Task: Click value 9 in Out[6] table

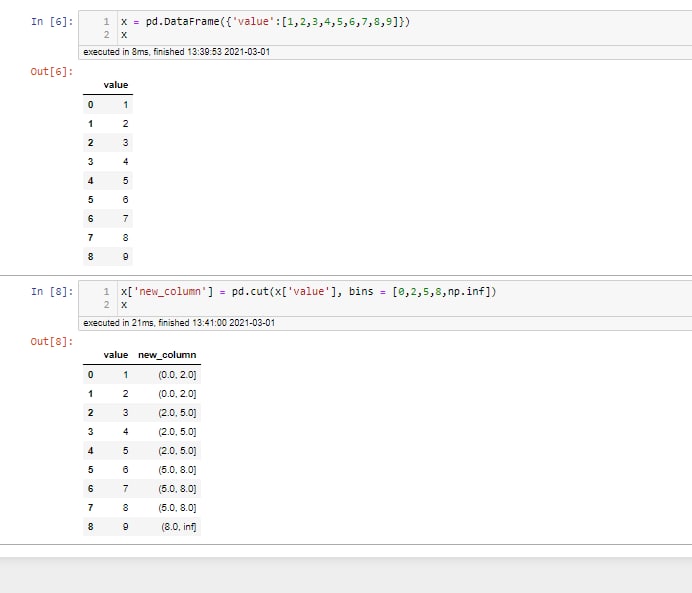Action: [x=125, y=256]
